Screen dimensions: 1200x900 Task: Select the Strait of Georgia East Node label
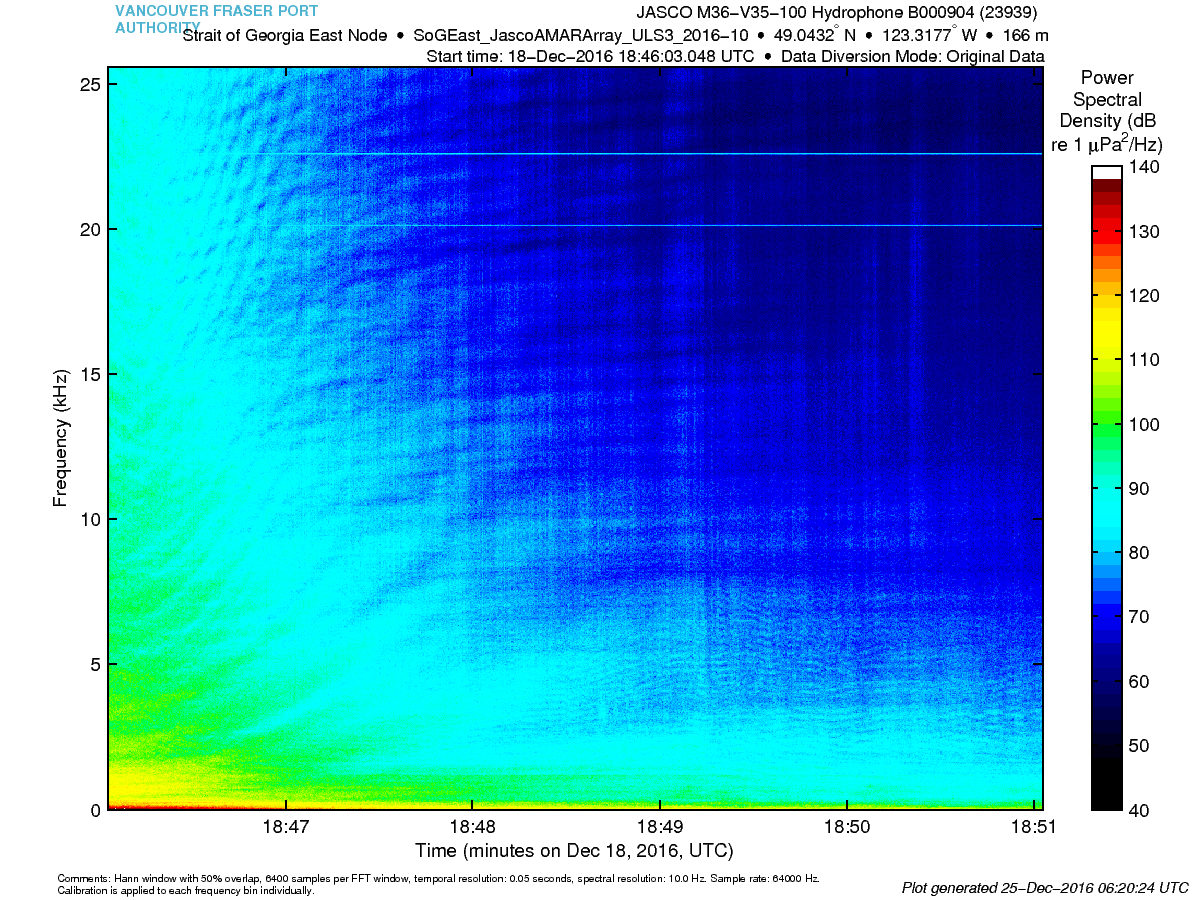285,35
